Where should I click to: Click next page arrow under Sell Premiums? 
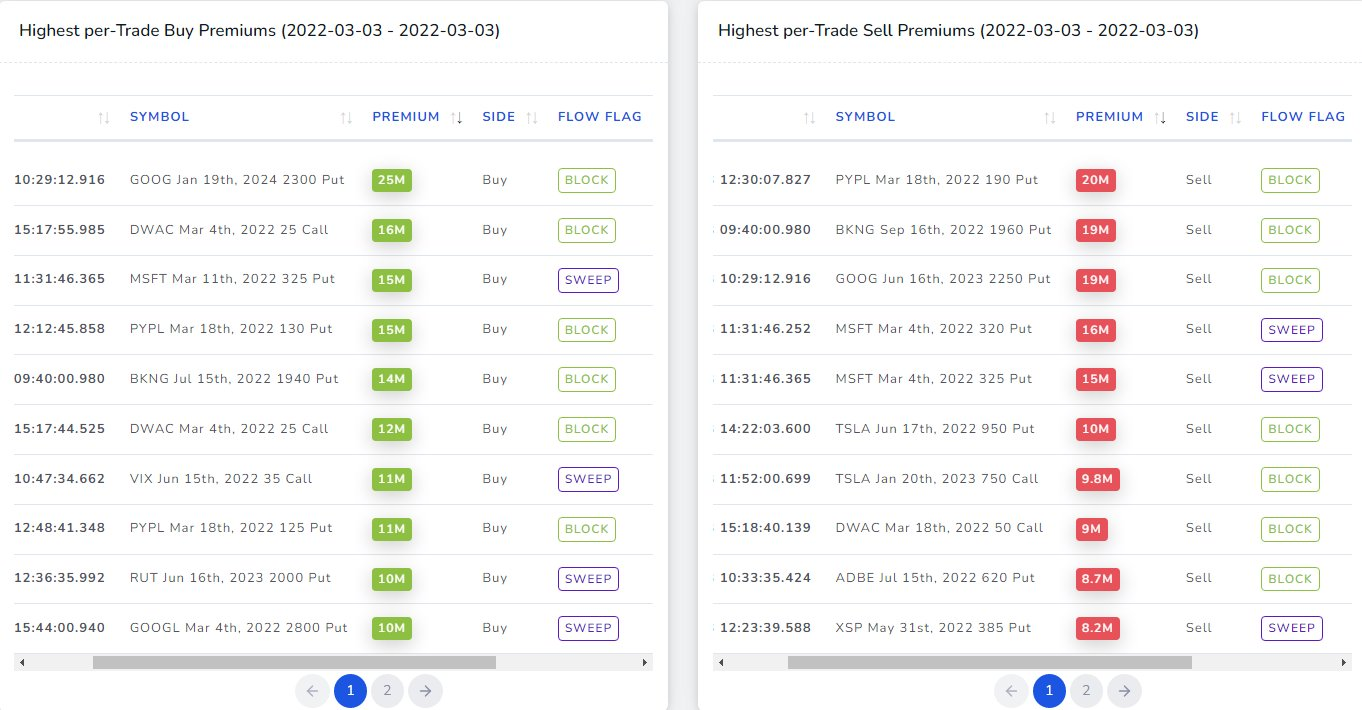coord(1125,690)
